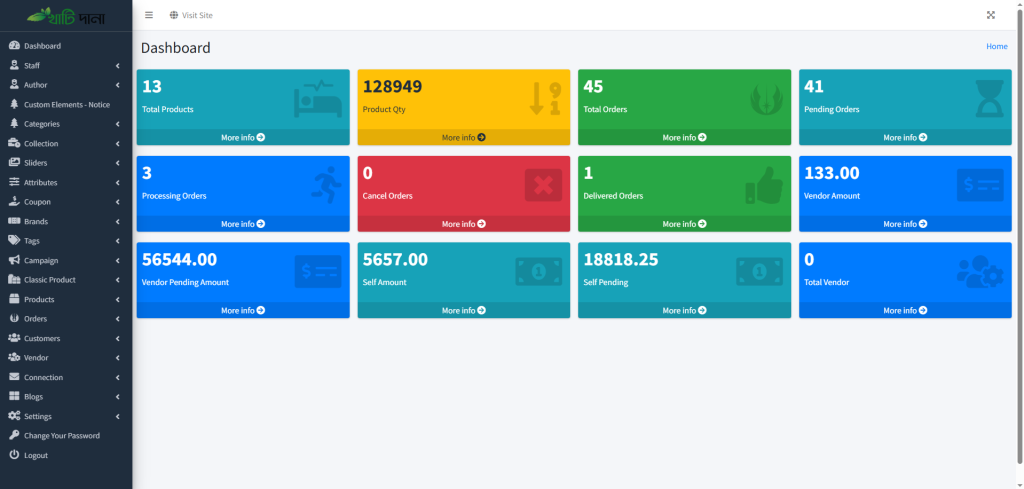The width and height of the screenshot is (1024, 489).
Task: Click the power icon next to Logout
Action: point(14,455)
